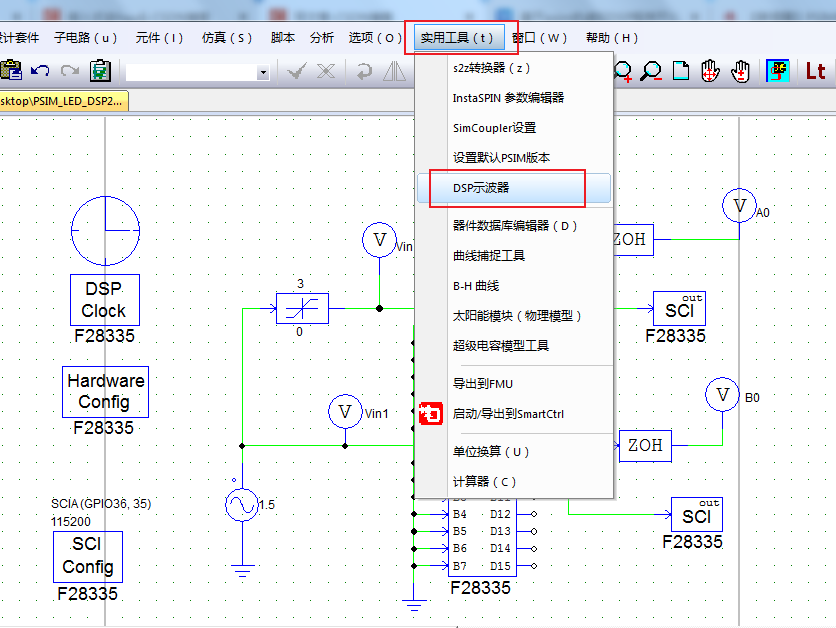Open the element search combo box dropdown

(x=263, y=72)
